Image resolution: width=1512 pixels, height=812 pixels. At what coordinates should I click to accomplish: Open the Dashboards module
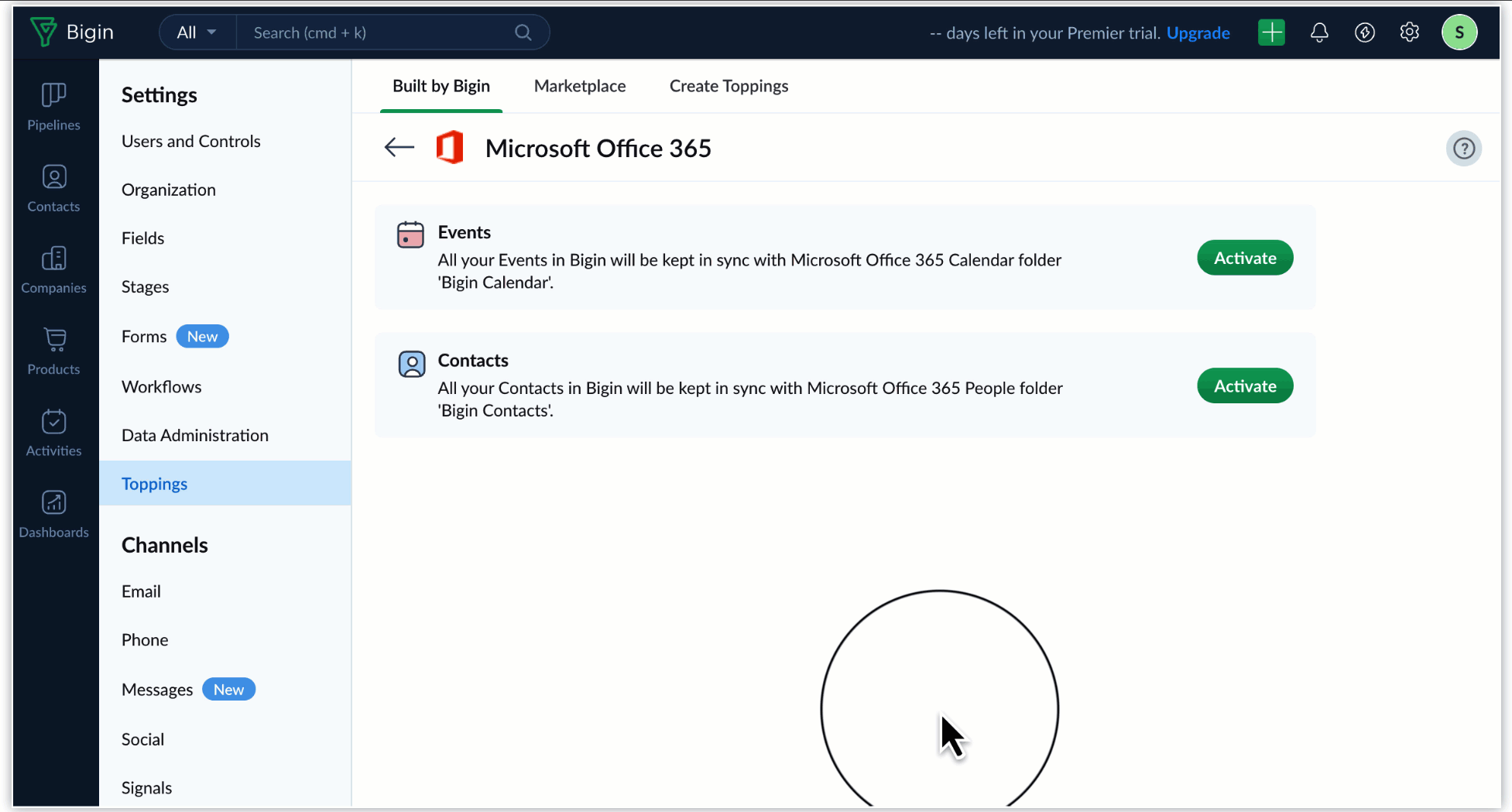click(x=53, y=514)
